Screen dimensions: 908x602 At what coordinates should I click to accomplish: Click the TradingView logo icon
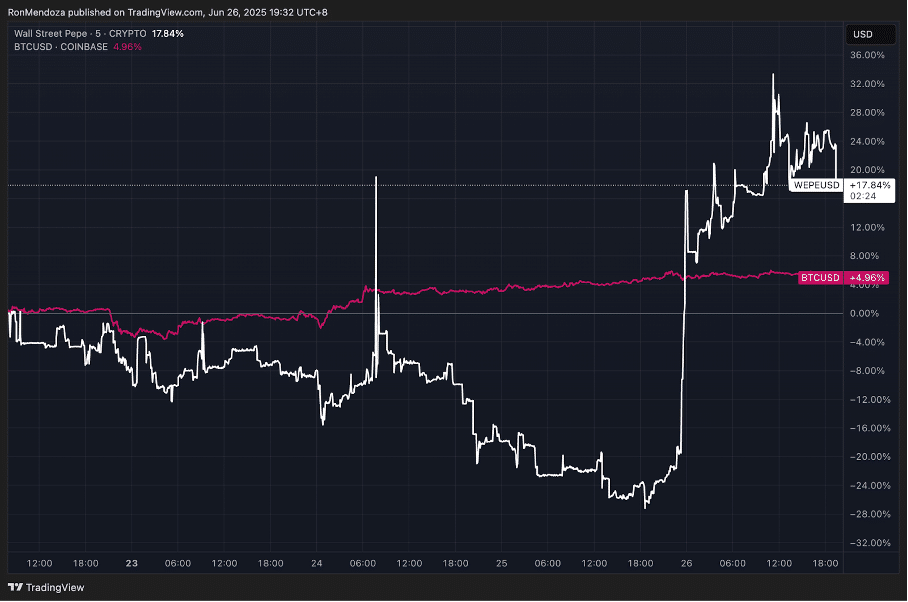tap(15, 588)
